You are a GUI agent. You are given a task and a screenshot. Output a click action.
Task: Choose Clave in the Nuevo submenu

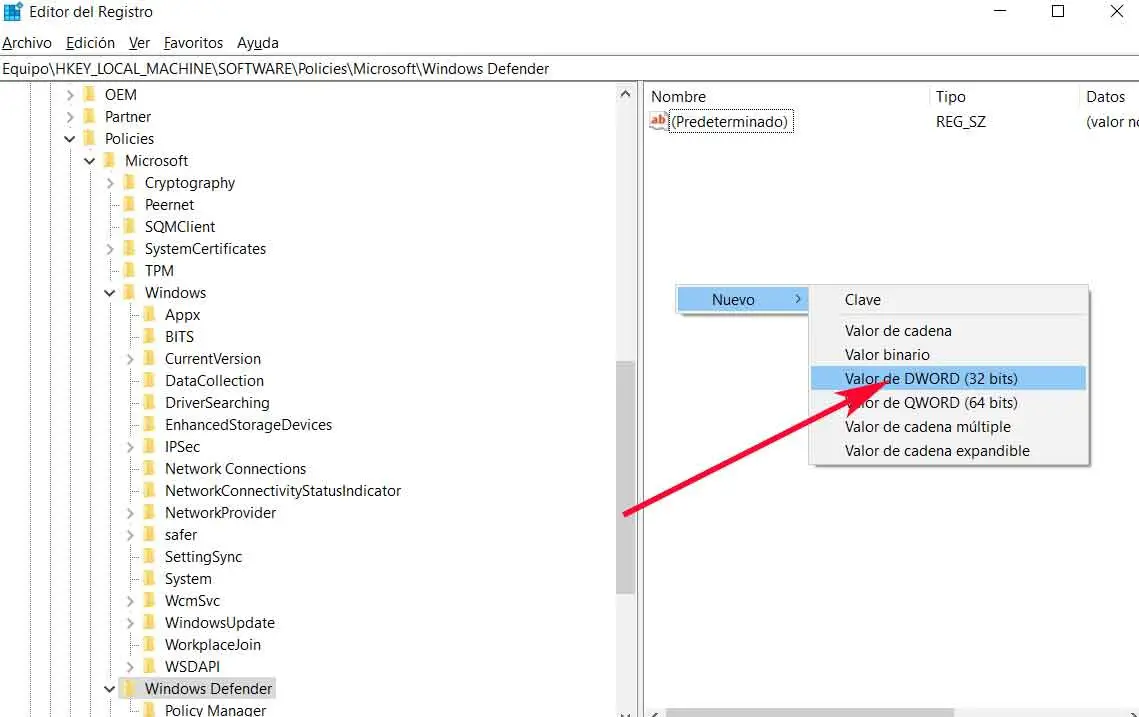[948, 299]
